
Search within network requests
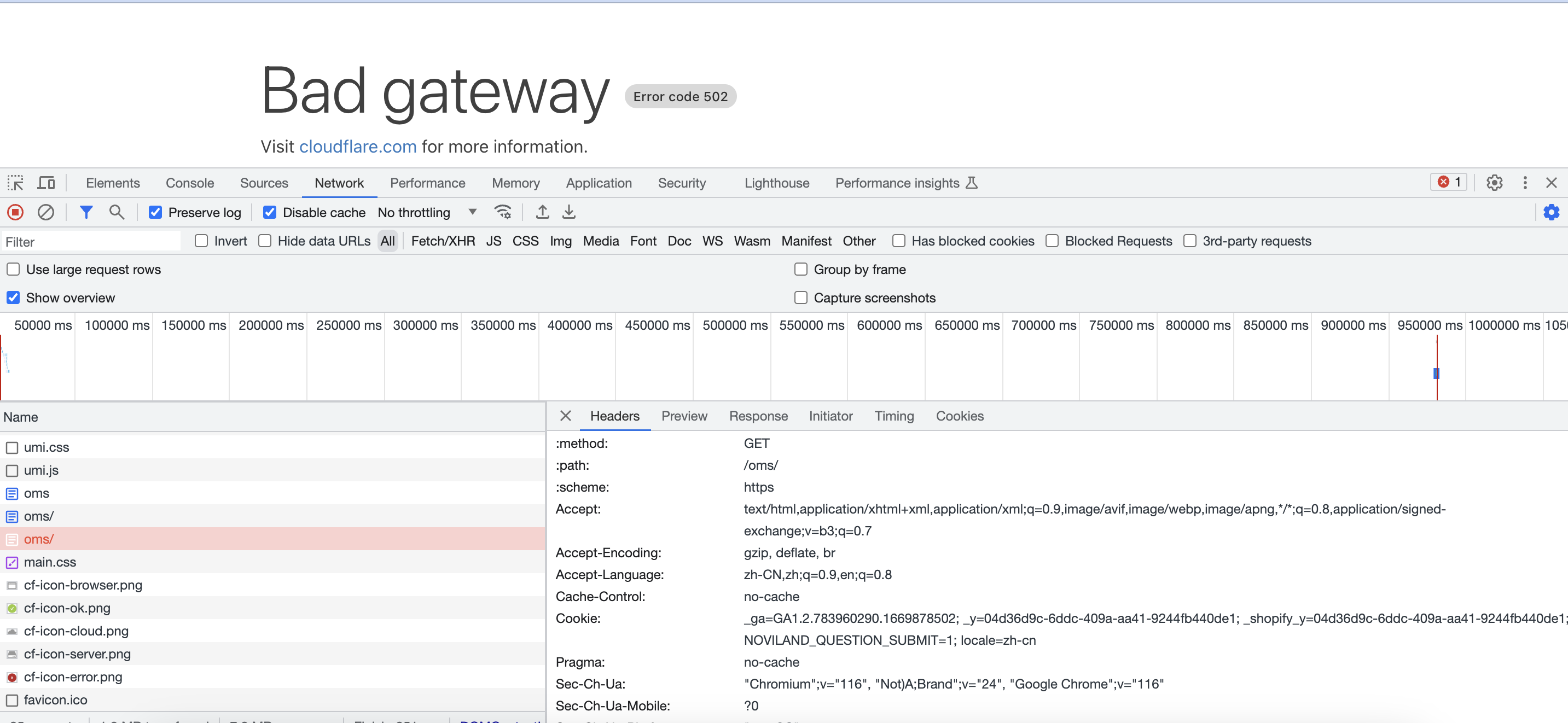click(x=117, y=212)
